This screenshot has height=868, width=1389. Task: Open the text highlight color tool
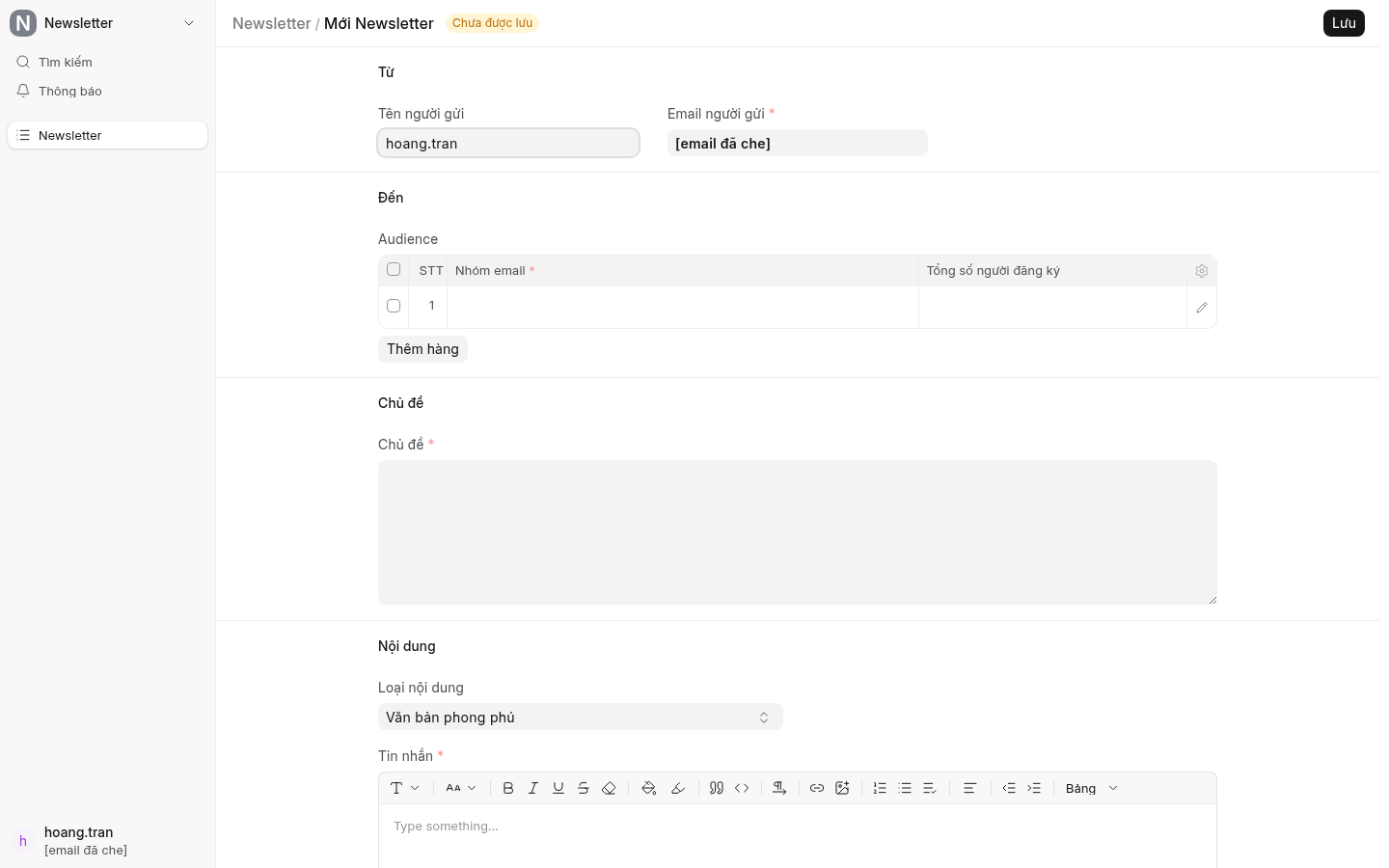coord(678,788)
